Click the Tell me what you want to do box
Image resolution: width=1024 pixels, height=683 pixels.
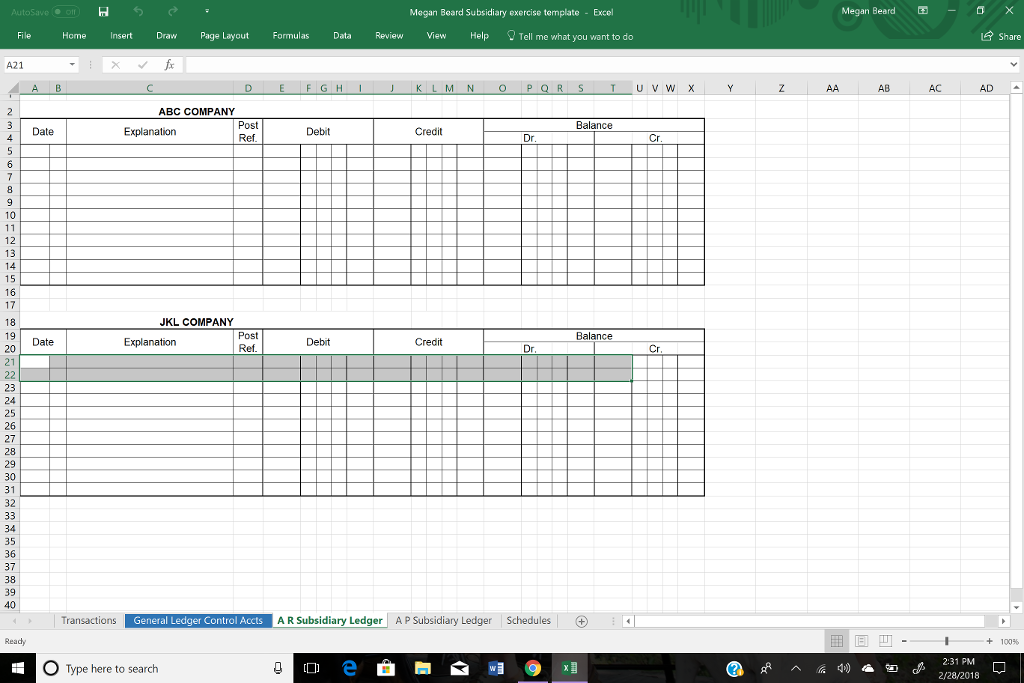point(570,37)
